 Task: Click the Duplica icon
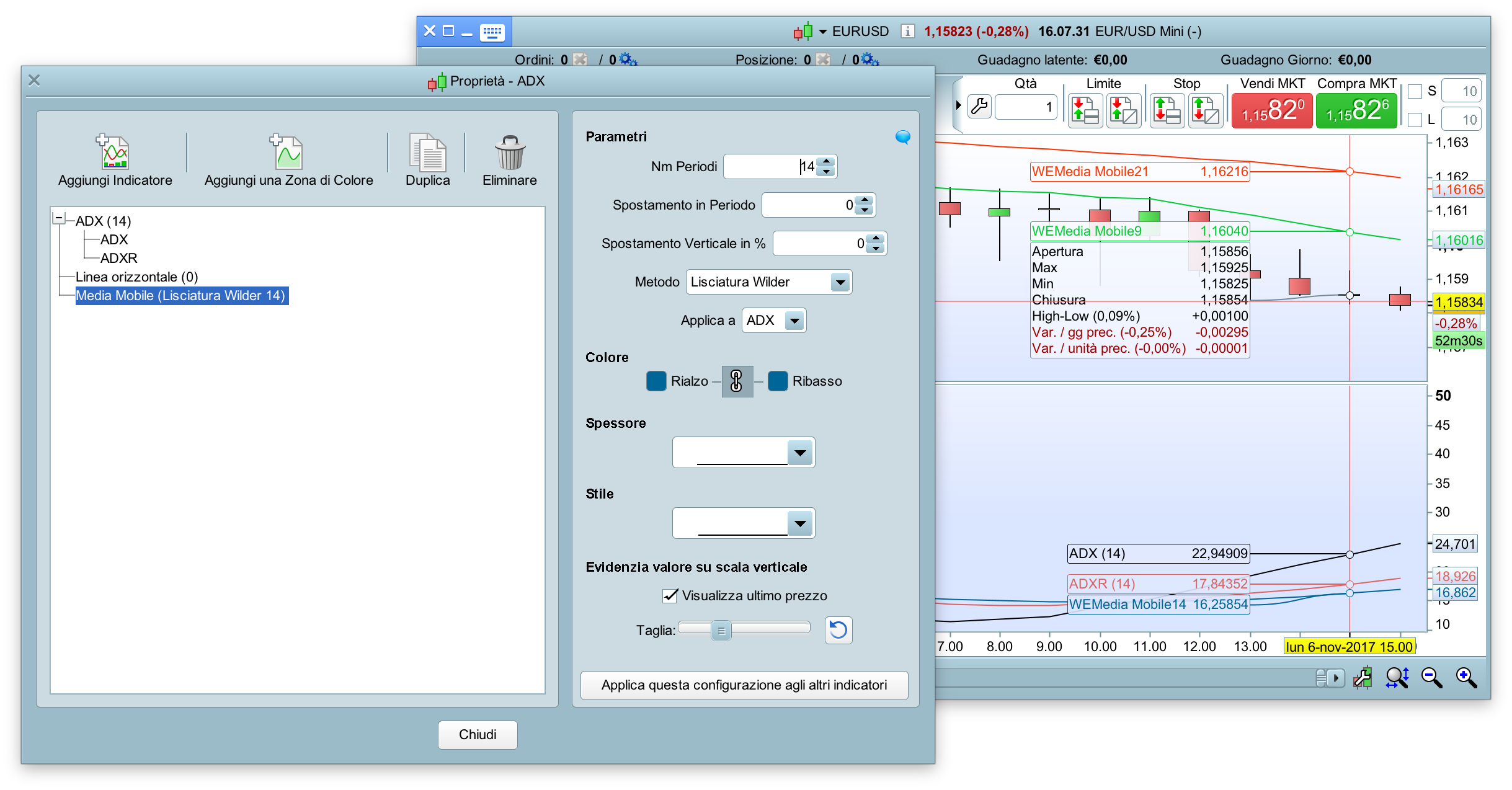427,153
